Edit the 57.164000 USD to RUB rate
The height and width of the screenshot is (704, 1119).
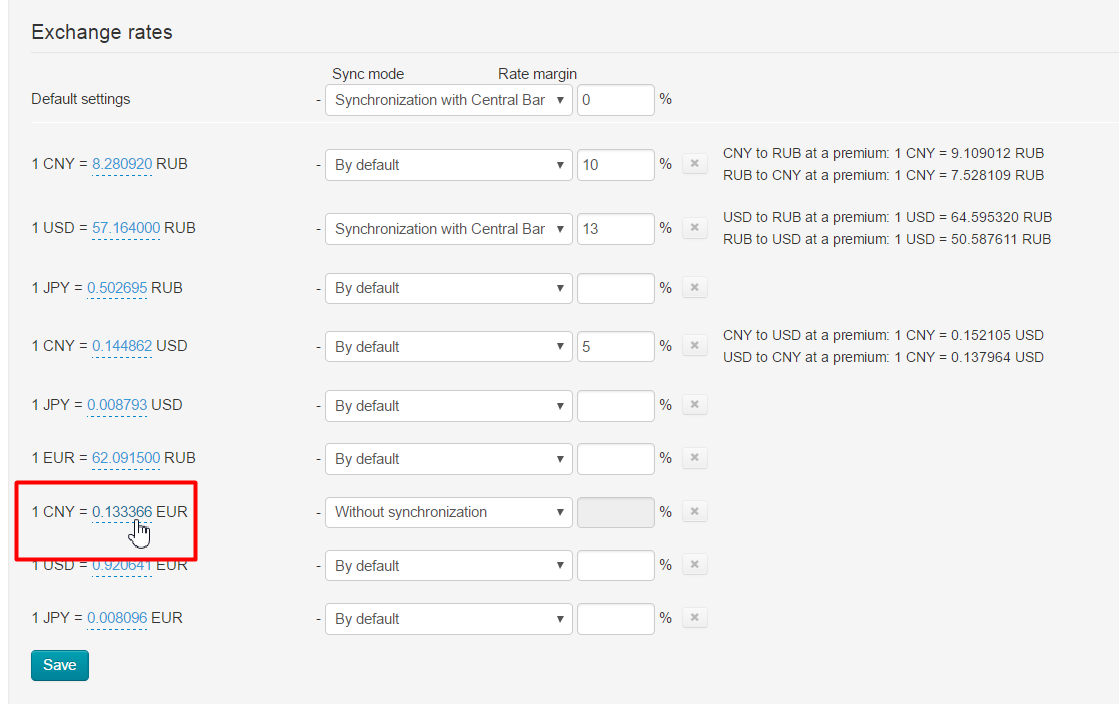(126, 228)
